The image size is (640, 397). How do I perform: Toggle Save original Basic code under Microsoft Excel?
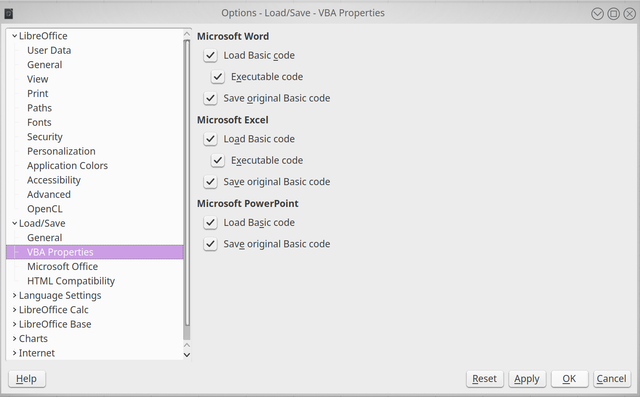pos(210,182)
